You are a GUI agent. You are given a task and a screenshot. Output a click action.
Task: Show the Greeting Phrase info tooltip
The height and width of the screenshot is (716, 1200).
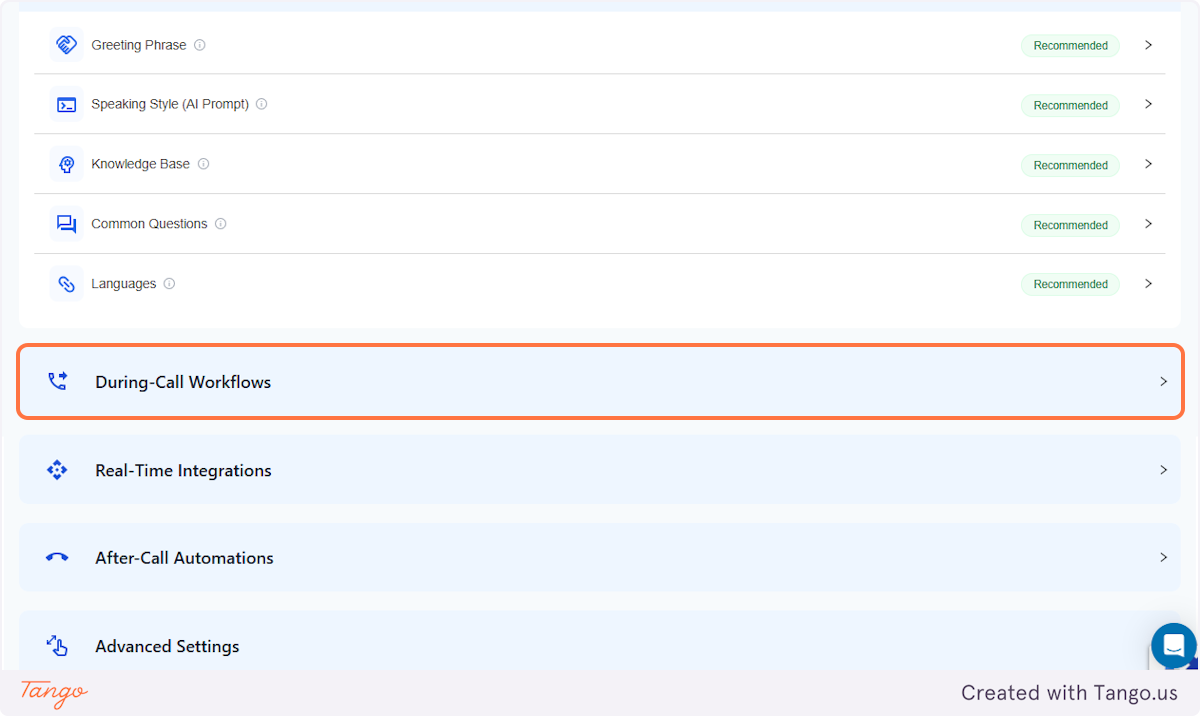[x=199, y=45]
